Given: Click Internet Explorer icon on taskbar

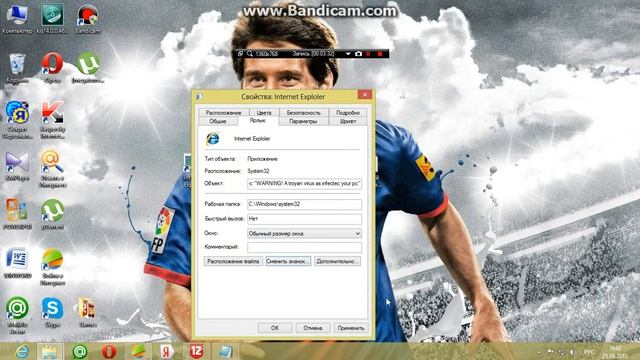Looking at the screenshot, I should click(x=22, y=351).
